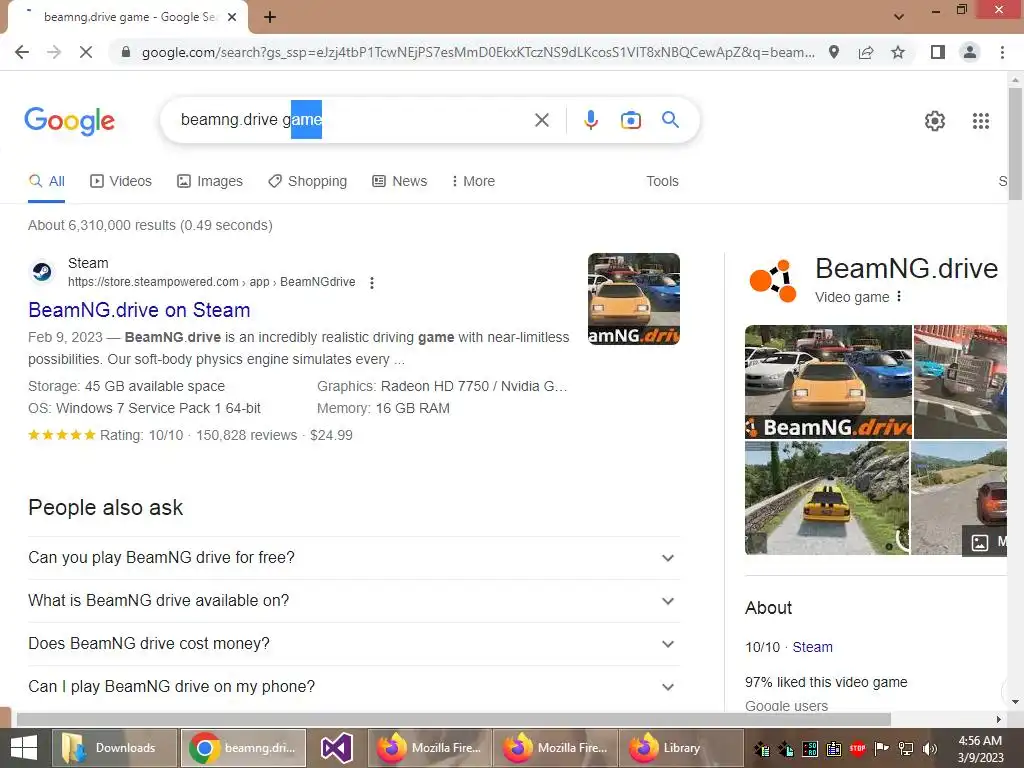The image size is (1024, 768).
Task: Open the Steam result thumbnail image
Action: coord(633,299)
